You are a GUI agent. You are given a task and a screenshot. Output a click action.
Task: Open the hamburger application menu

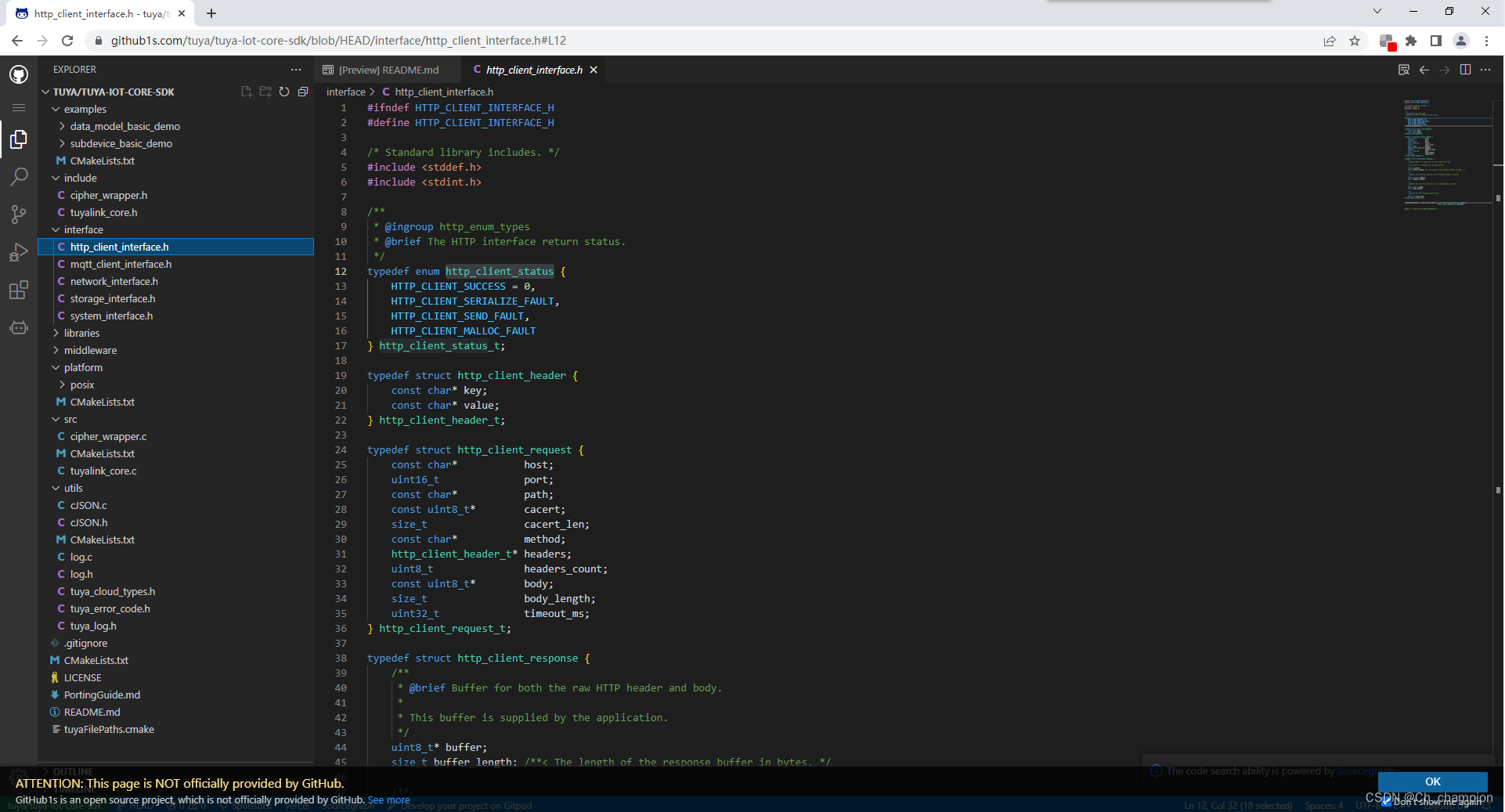point(19,107)
